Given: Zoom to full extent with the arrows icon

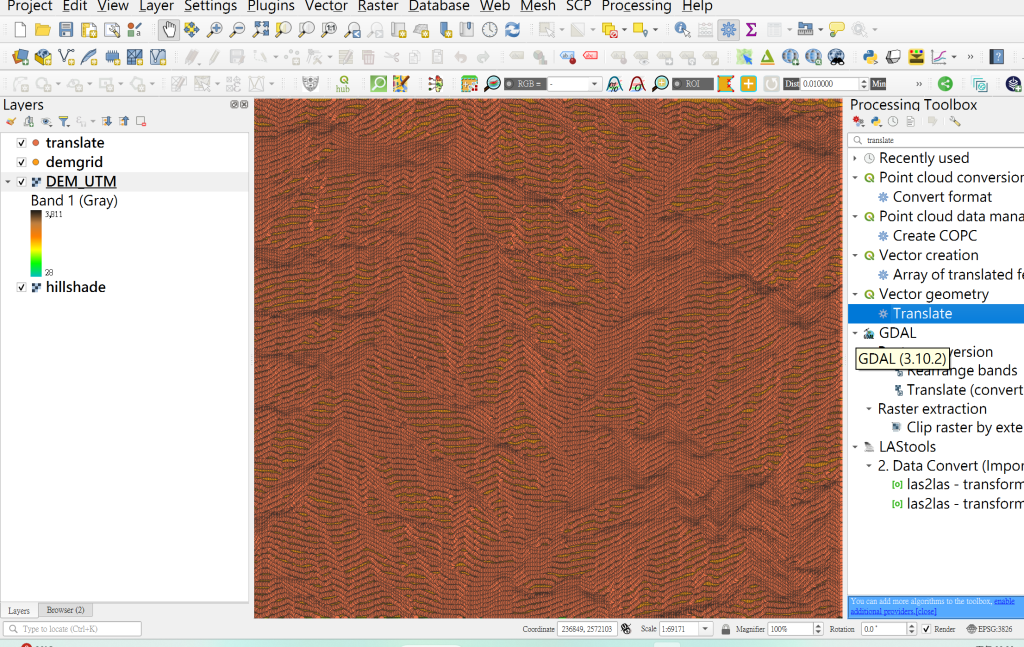Looking at the screenshot, I should [261, 29].
